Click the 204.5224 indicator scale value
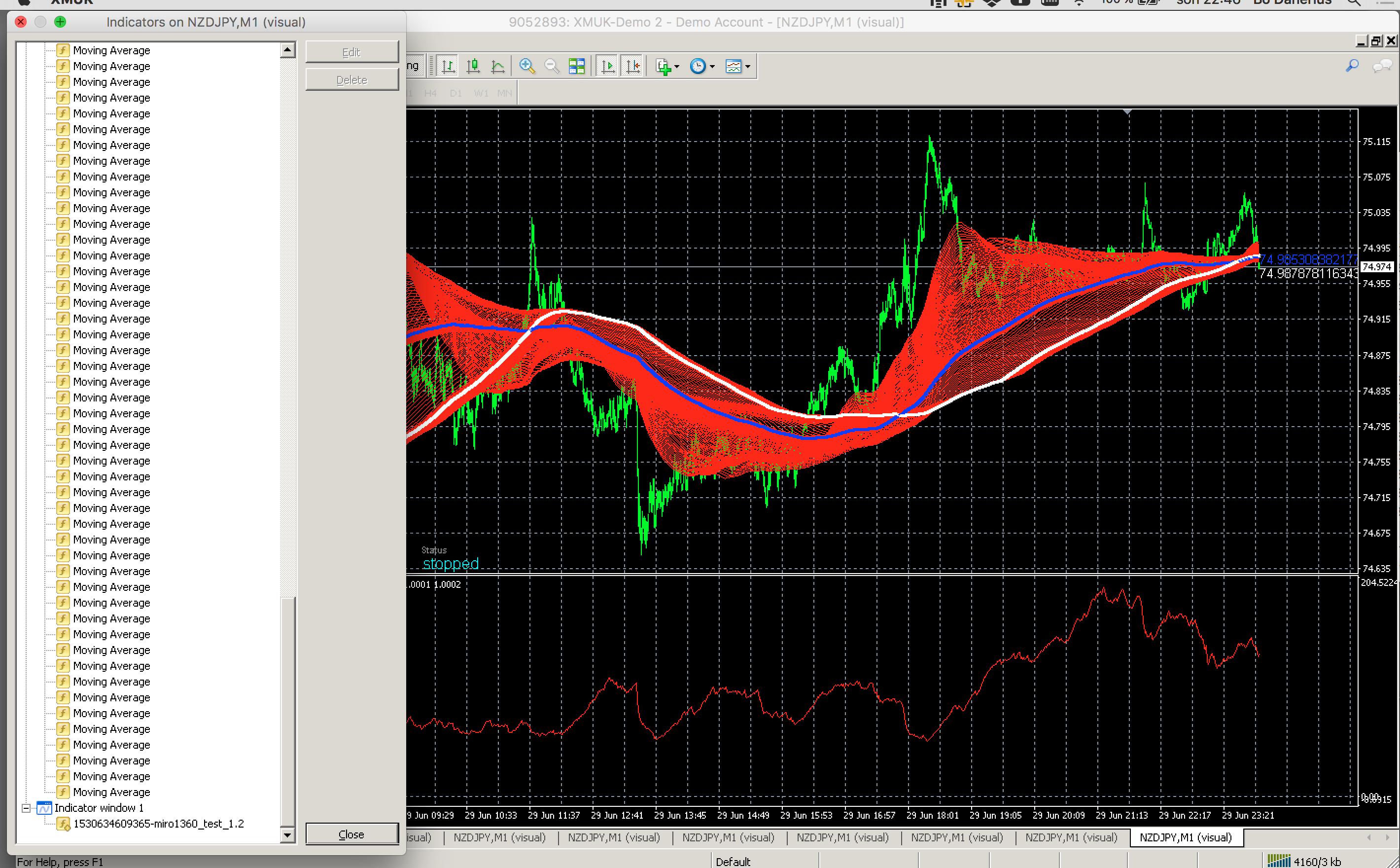Image resolution: width=1400 pixels, height=868 pixels. tap(1379, 582)
